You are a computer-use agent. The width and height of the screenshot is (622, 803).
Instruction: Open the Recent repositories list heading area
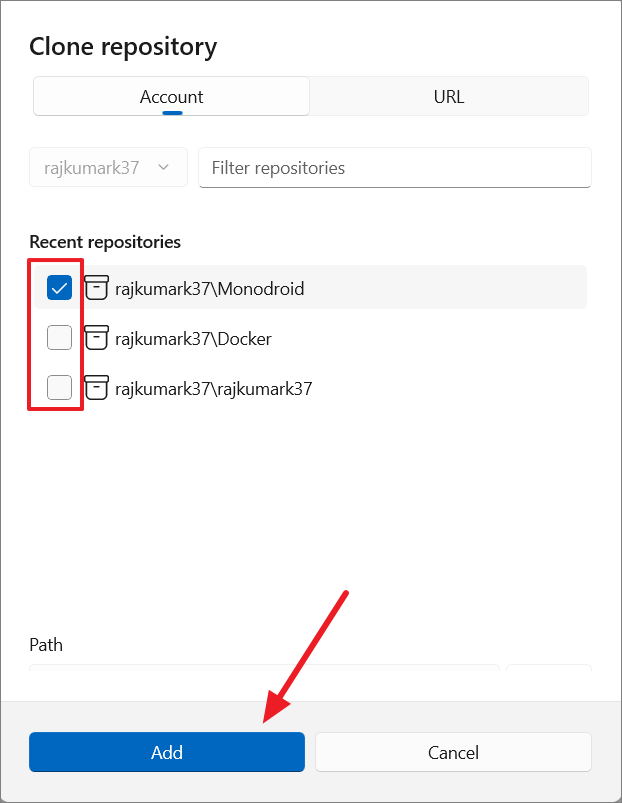(x=104, y=242)
